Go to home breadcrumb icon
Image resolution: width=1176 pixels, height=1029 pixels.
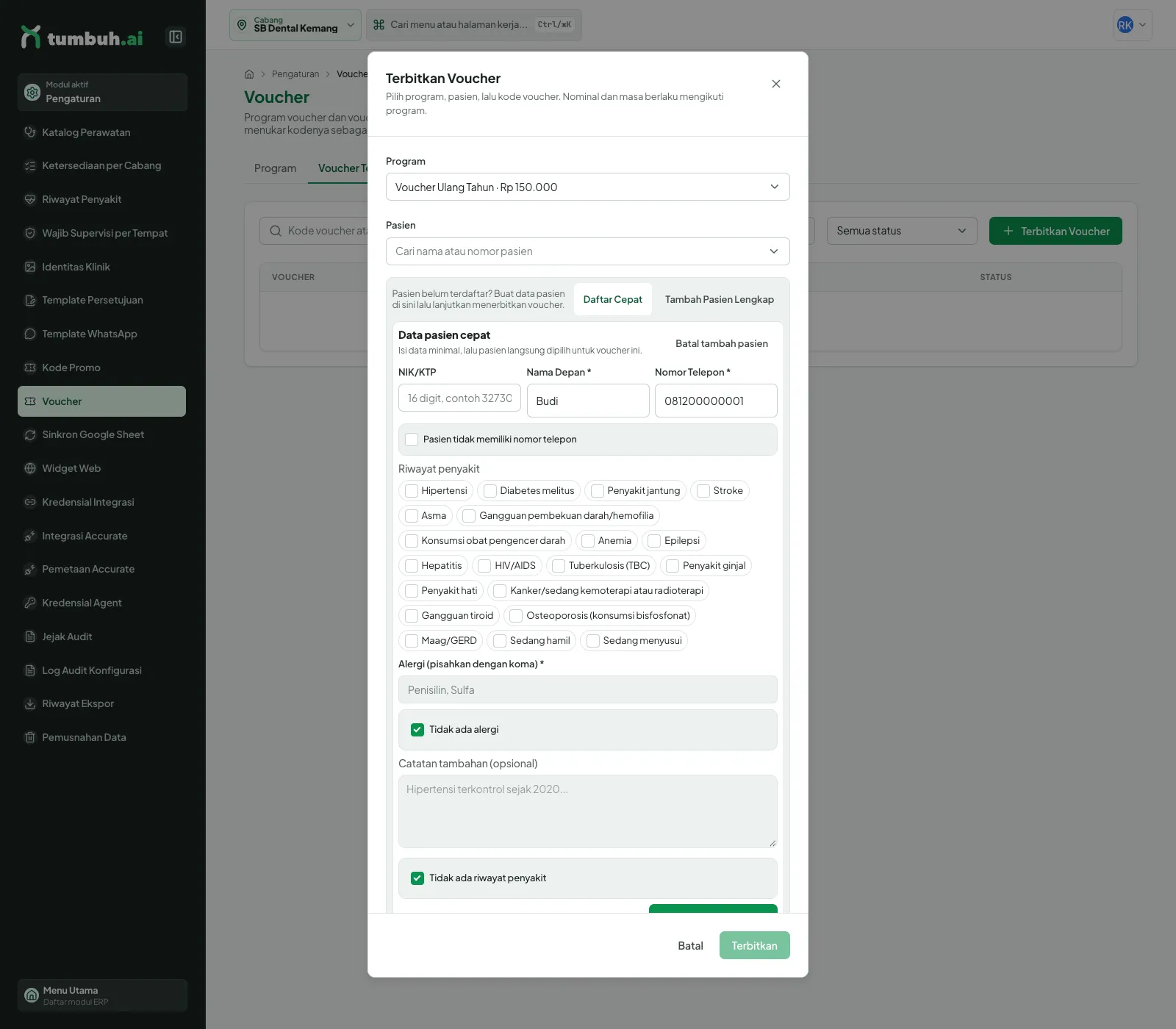(249, 74)
